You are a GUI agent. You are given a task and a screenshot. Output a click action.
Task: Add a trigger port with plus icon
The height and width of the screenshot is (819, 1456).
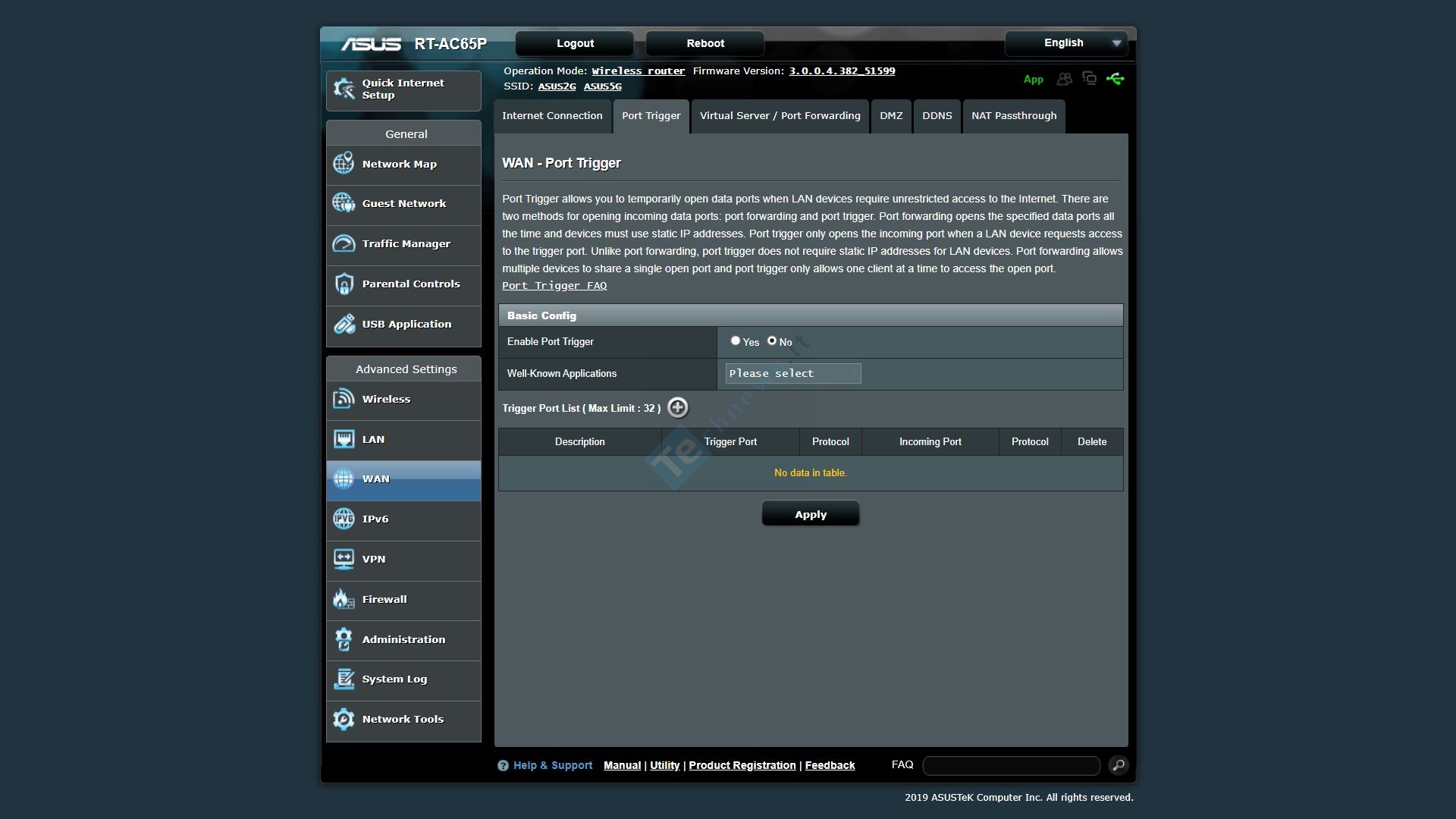[677, 407]
